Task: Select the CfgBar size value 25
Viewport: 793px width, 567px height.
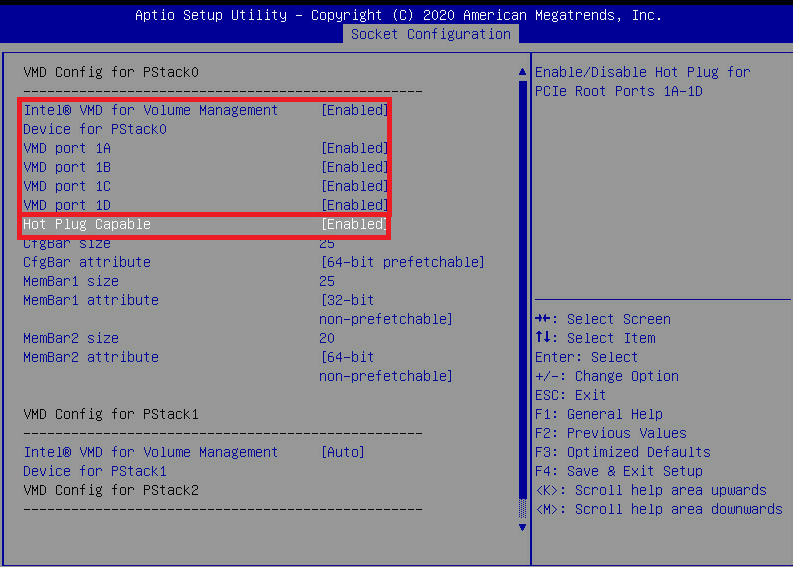Action: point(327,243)
